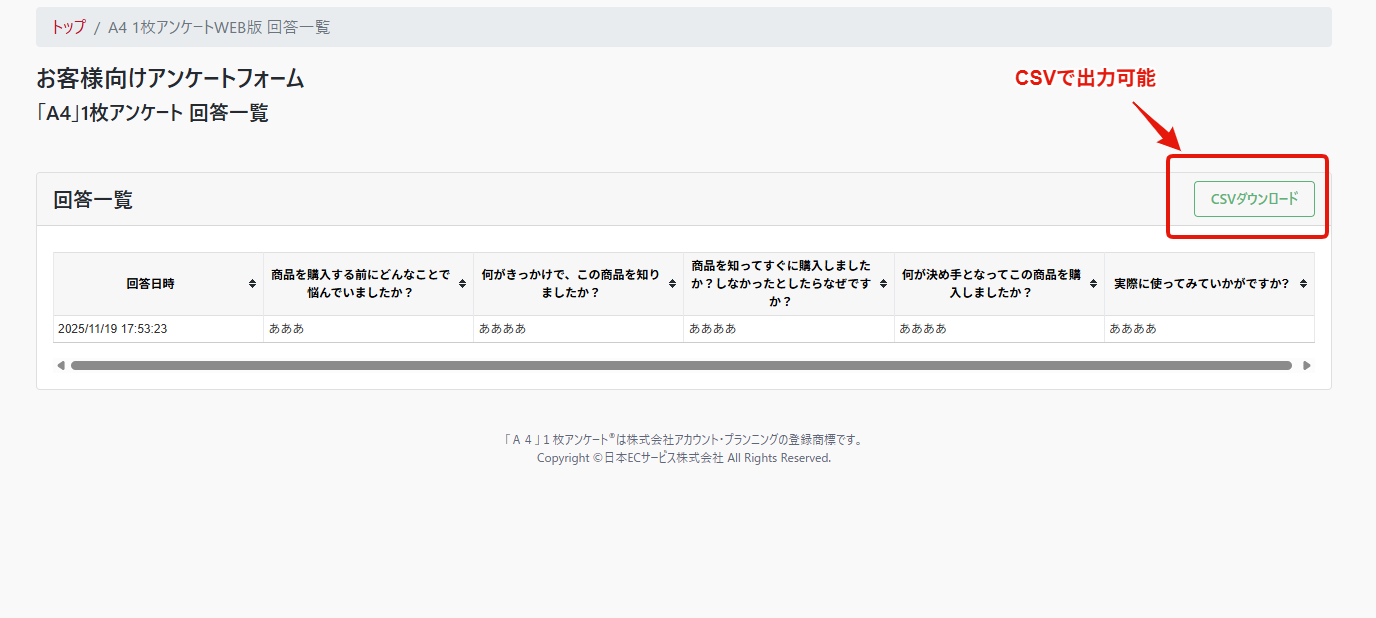
Task: Select the answer cell under 実際に使ってみて column
Action: point(1132,329)
